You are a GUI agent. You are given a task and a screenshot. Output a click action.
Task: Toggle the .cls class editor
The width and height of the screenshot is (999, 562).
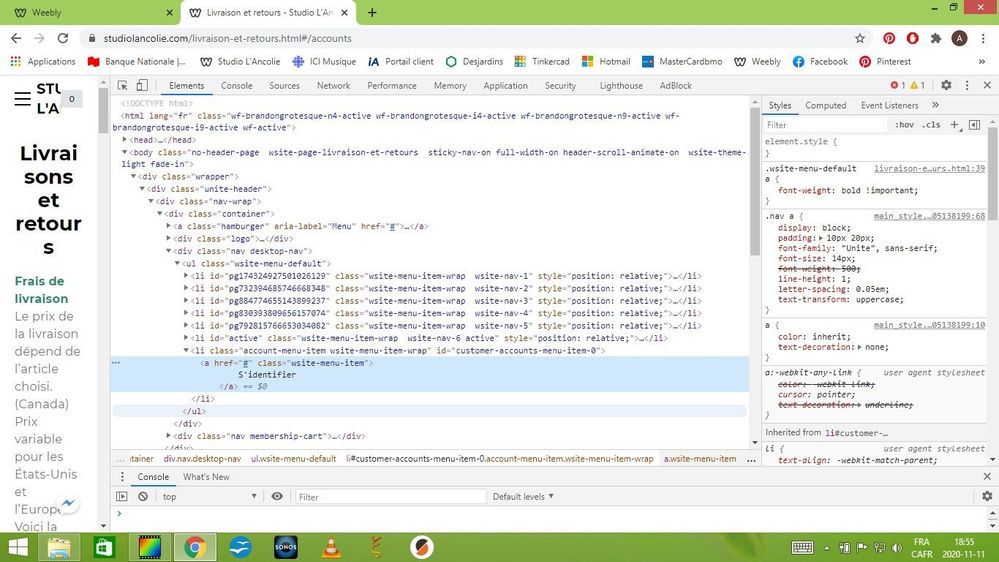click(x=931, y=125)
